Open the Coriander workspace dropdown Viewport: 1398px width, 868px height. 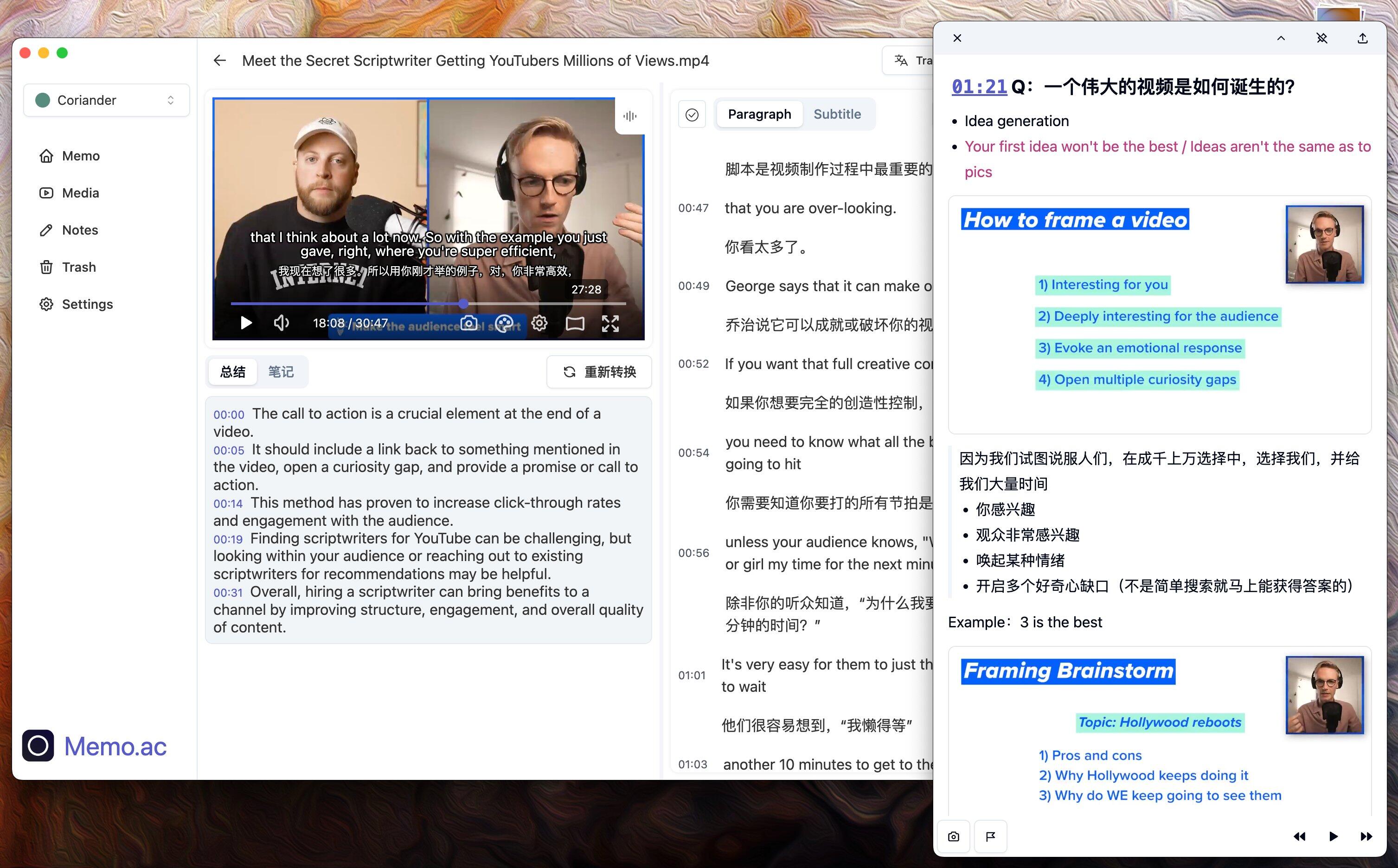point(106,101)
